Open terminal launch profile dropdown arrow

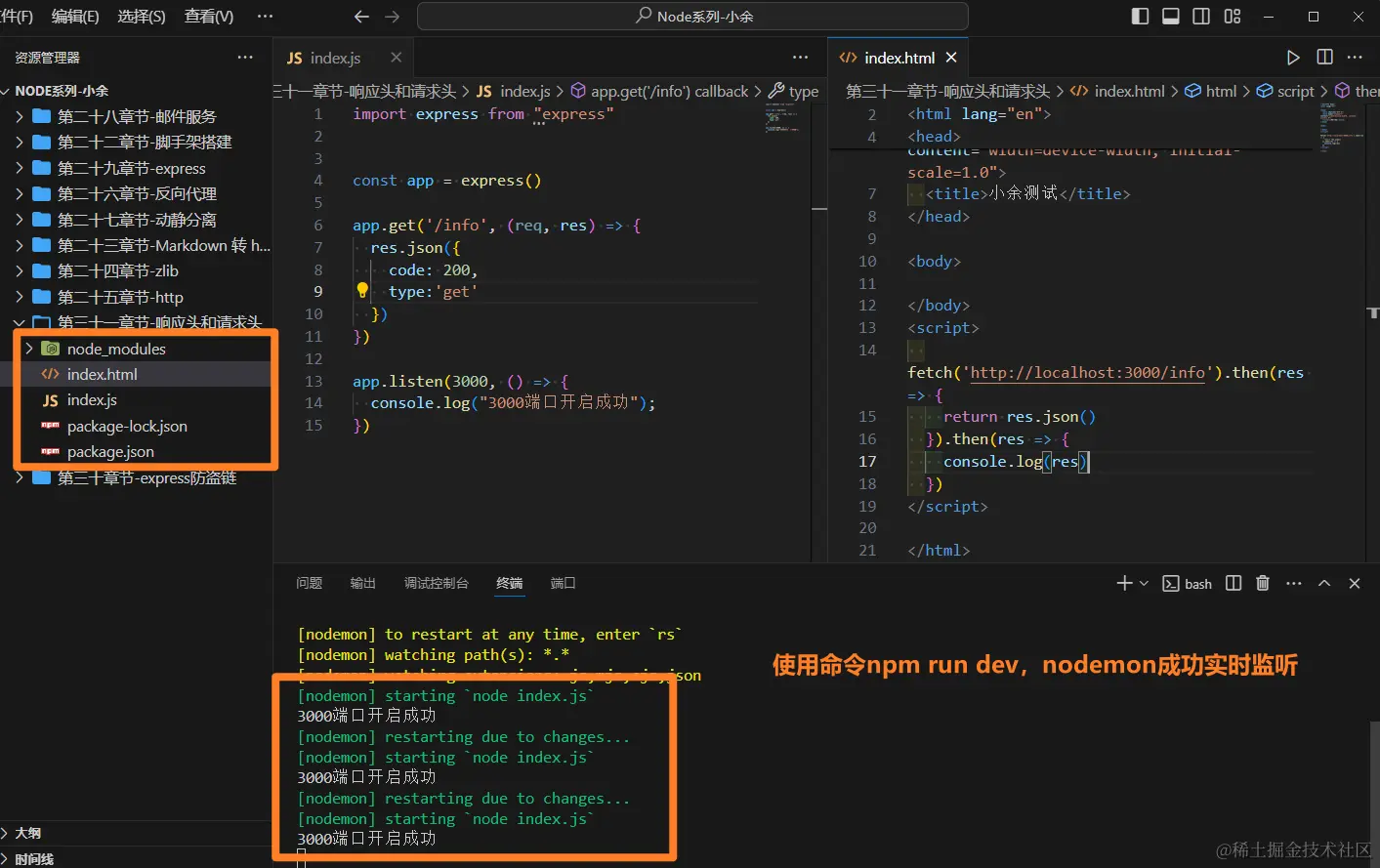click(1144, 583)
